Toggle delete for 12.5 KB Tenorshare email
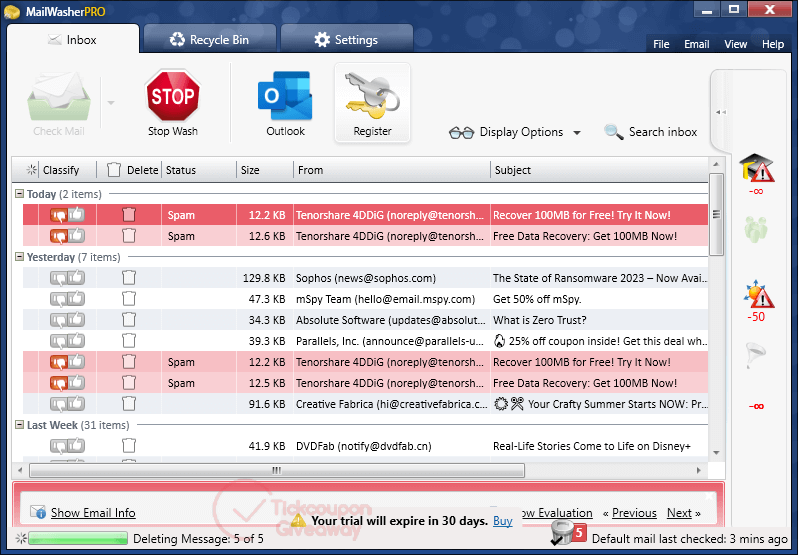Screen dimensions: 798x555 129,383
